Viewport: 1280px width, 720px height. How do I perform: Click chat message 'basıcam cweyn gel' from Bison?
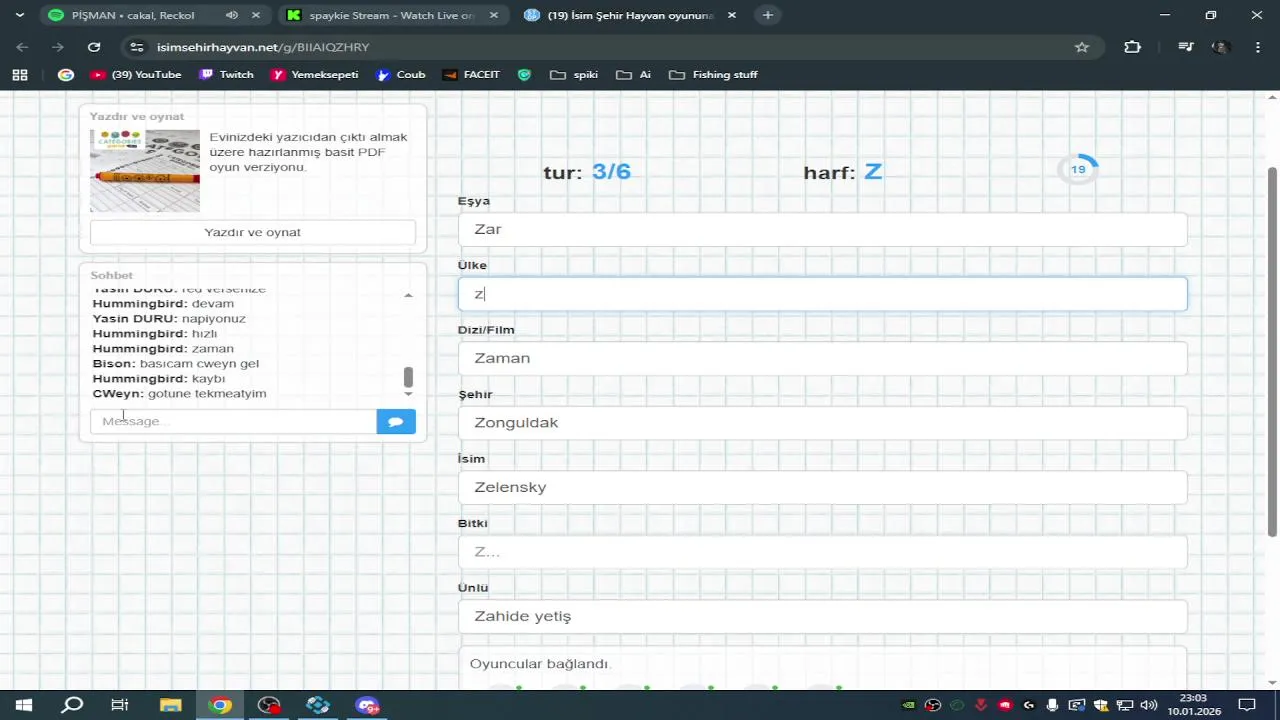[199, 364]
